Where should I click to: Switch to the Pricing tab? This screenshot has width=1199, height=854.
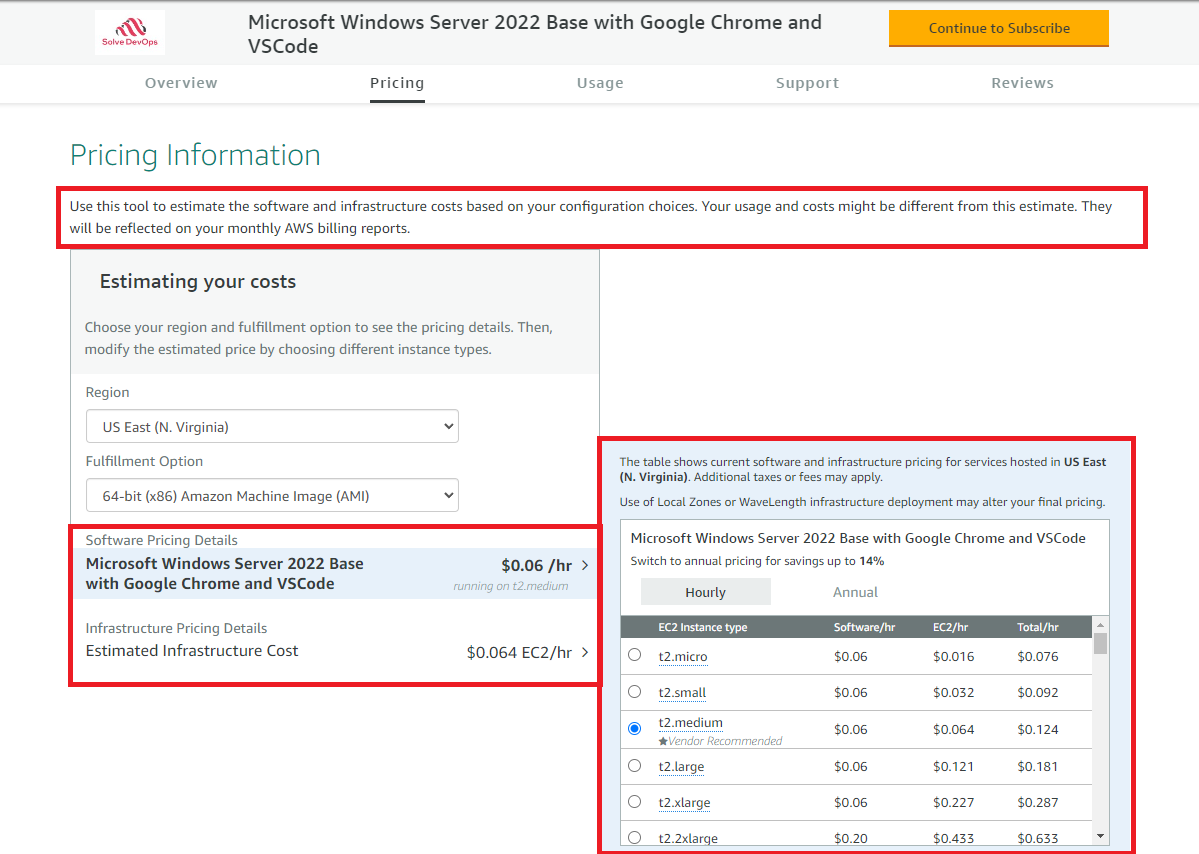click(397, 83)
